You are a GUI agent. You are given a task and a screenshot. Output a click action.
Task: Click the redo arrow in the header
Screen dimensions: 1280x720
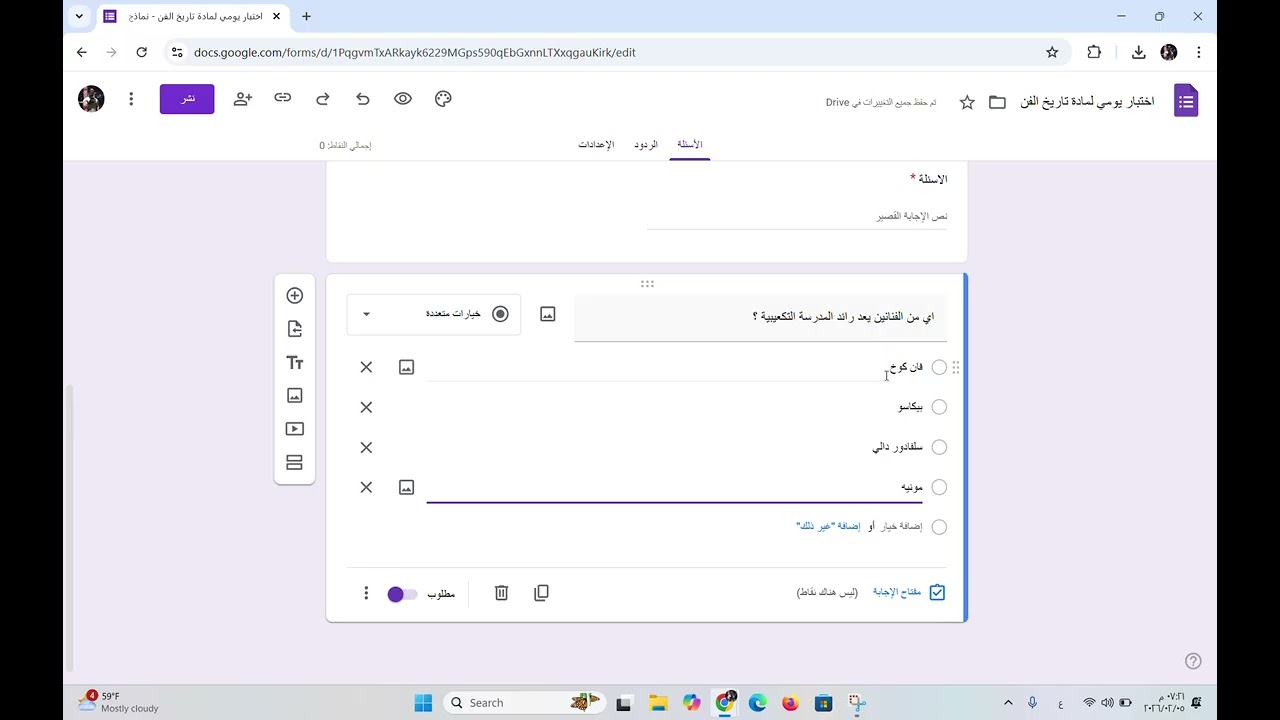(323, 99)
